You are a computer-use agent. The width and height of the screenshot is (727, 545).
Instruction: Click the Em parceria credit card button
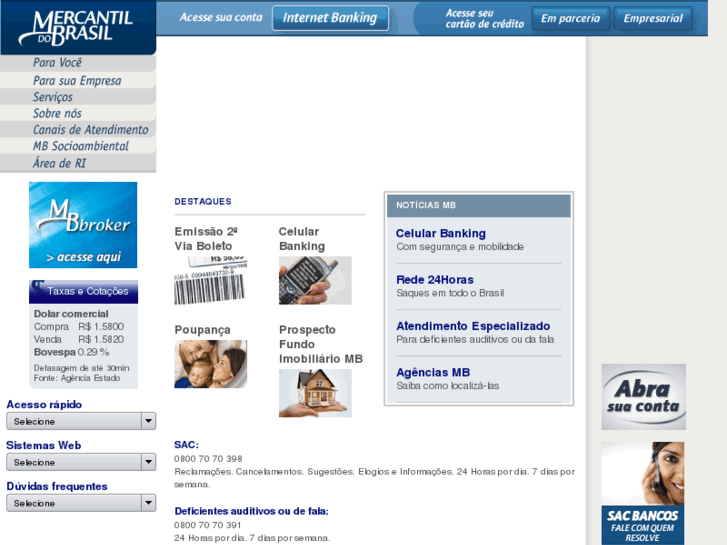(570, 19)
